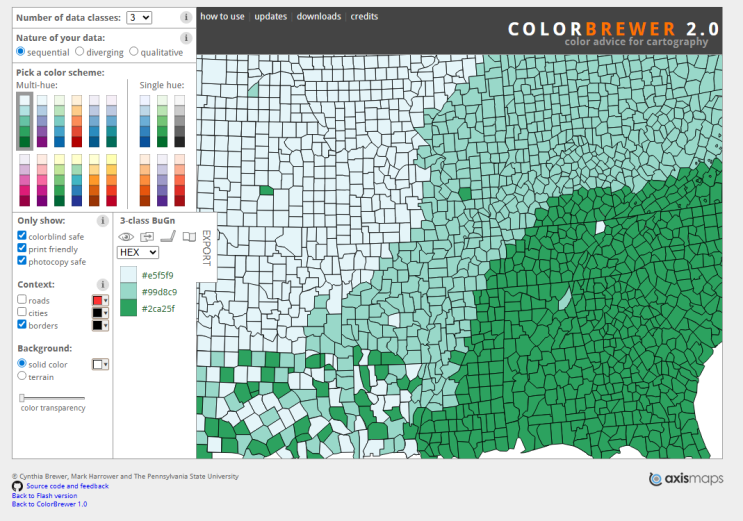743x521 pixels.
Task: Open Source code and feedback link
Action: point(67,486)
